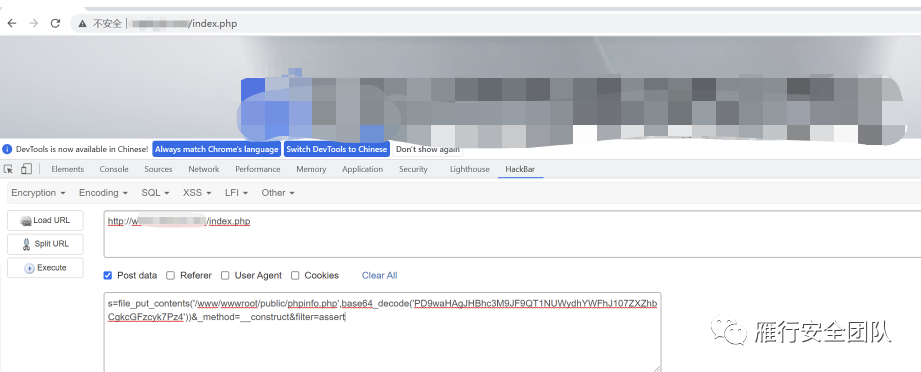Click the Load URL button
The width and height of the screenshot is (921, 372).
click(x=45, y=220)
